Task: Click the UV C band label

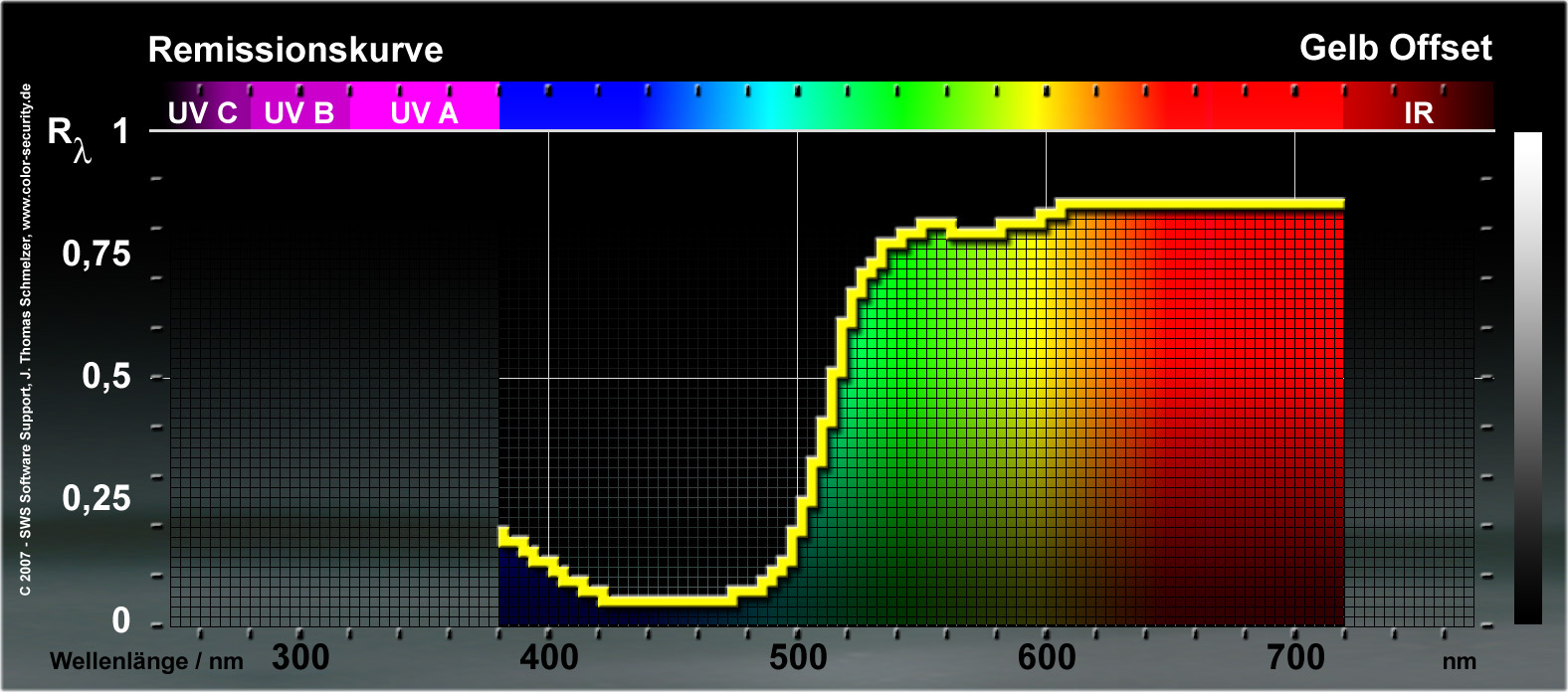Action: tap(203, 112)
